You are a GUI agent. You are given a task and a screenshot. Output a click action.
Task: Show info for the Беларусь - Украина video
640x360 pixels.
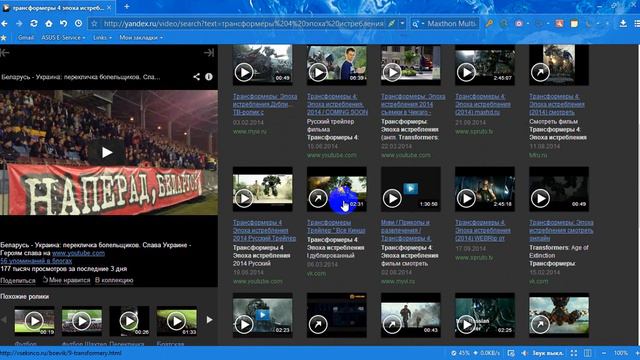[x=209, y=77]
